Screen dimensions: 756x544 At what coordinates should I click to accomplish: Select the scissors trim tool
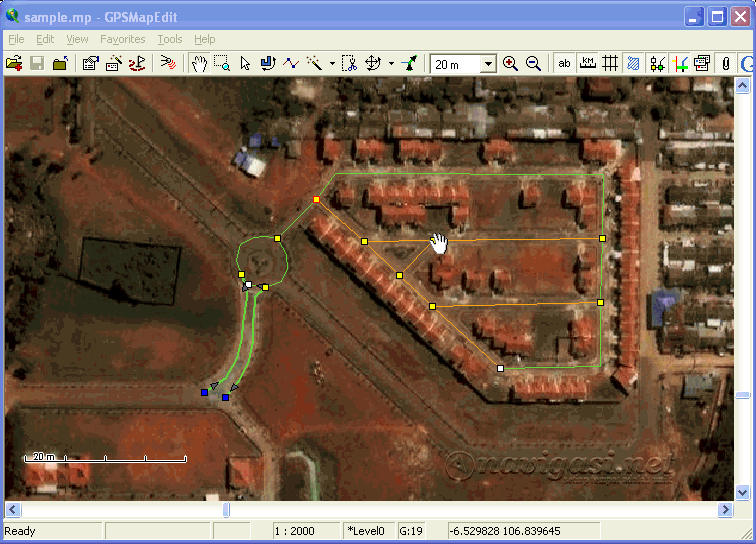pos(348,63)
